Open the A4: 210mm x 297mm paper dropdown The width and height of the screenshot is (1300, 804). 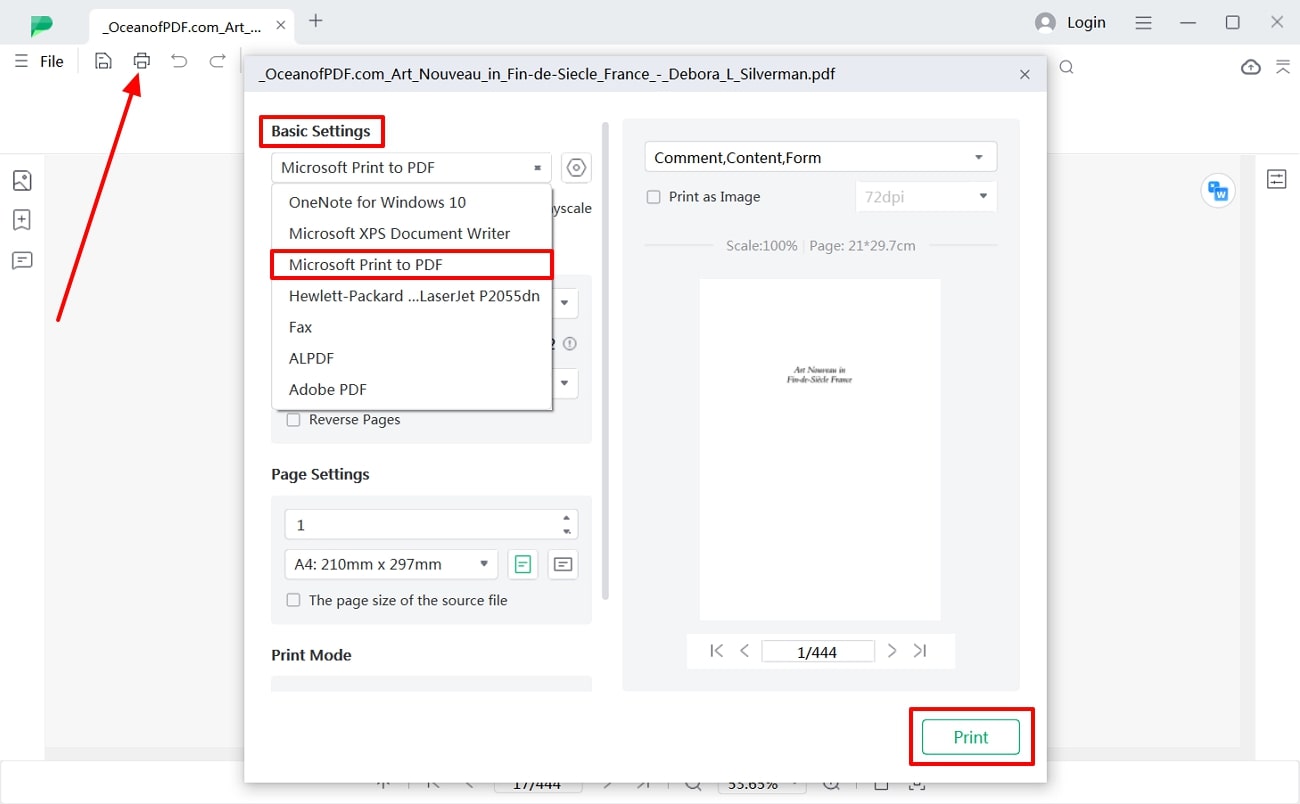click(391, 564)
